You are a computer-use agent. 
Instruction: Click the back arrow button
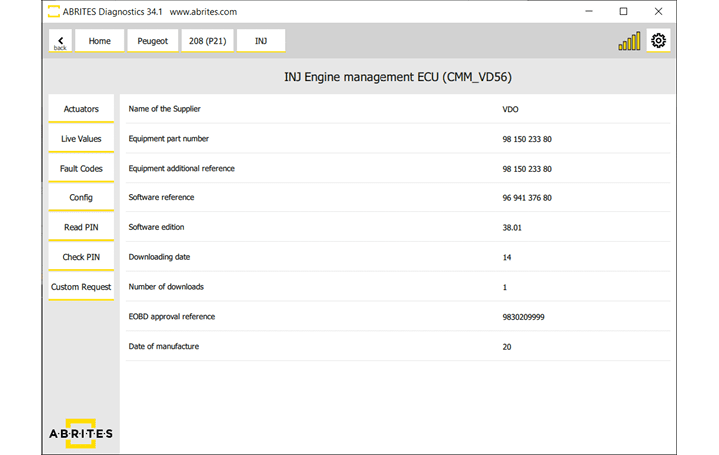[x=60, y=41]
